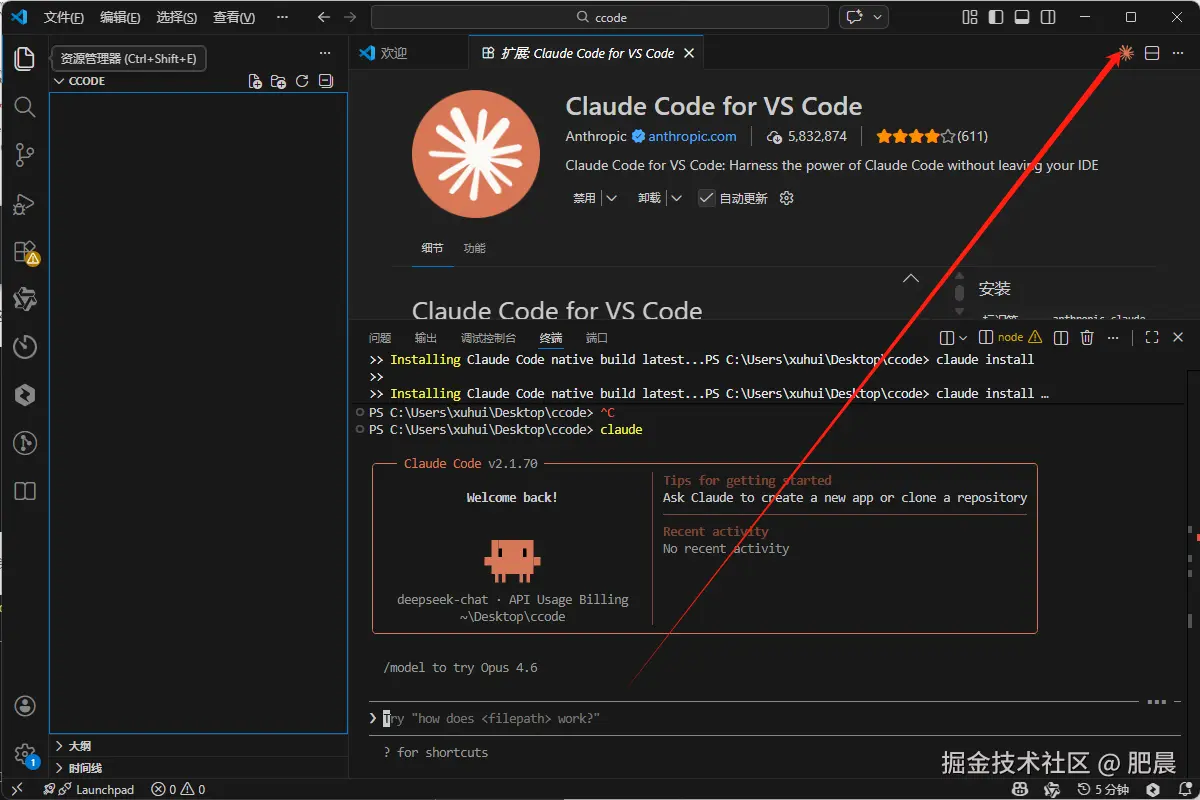Open the Run and Debug view

(x=24, y=204)
